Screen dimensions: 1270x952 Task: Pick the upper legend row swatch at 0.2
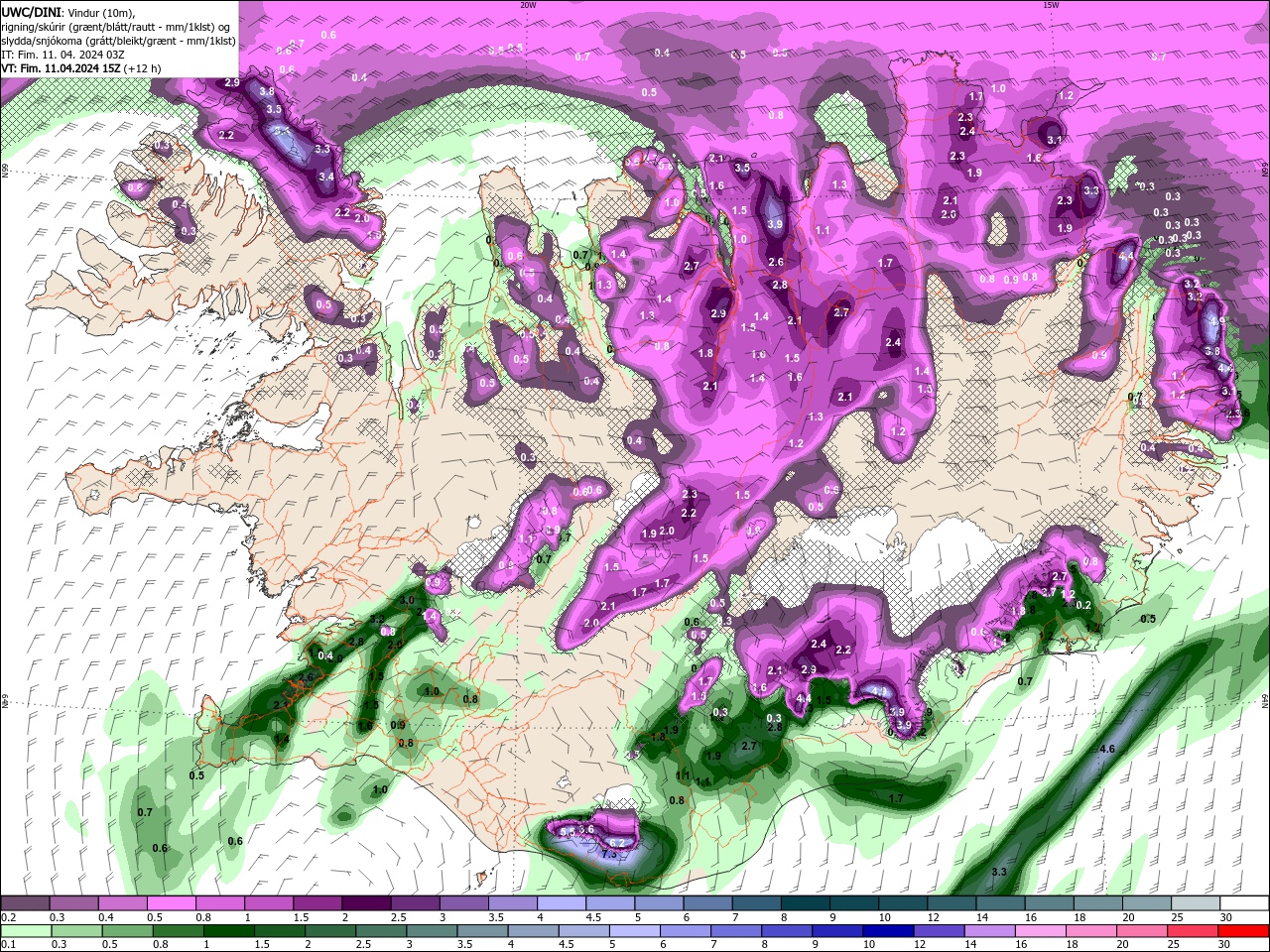25,903
